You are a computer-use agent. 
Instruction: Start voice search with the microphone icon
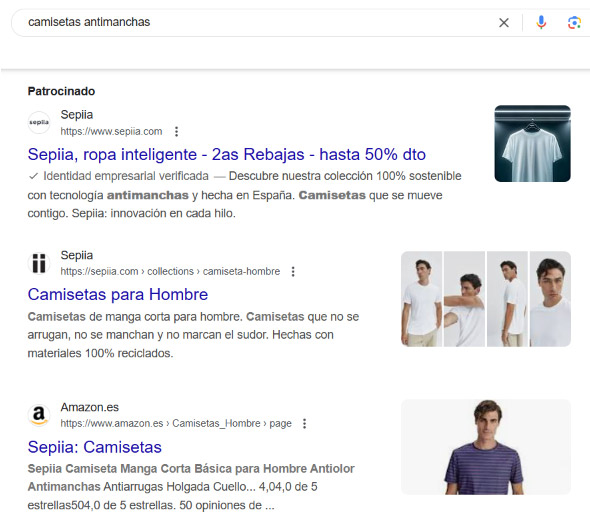tap(541, 23)
